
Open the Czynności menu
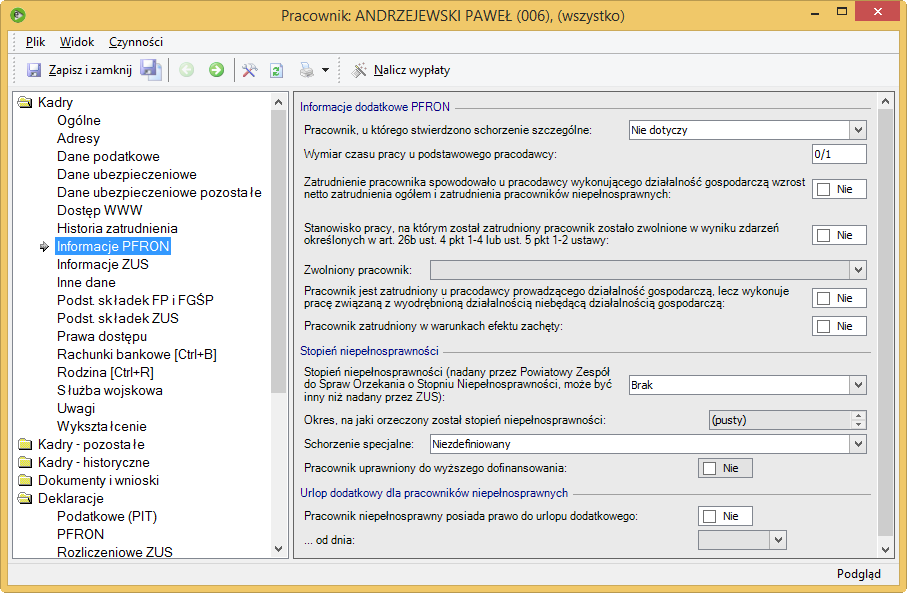136,42
